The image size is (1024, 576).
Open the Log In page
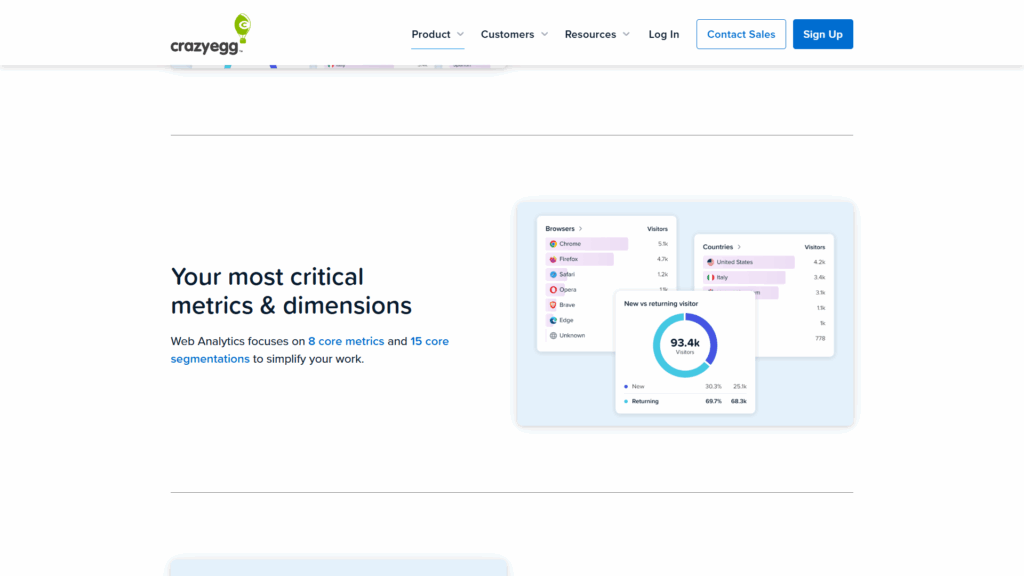[x=663, y=34]
